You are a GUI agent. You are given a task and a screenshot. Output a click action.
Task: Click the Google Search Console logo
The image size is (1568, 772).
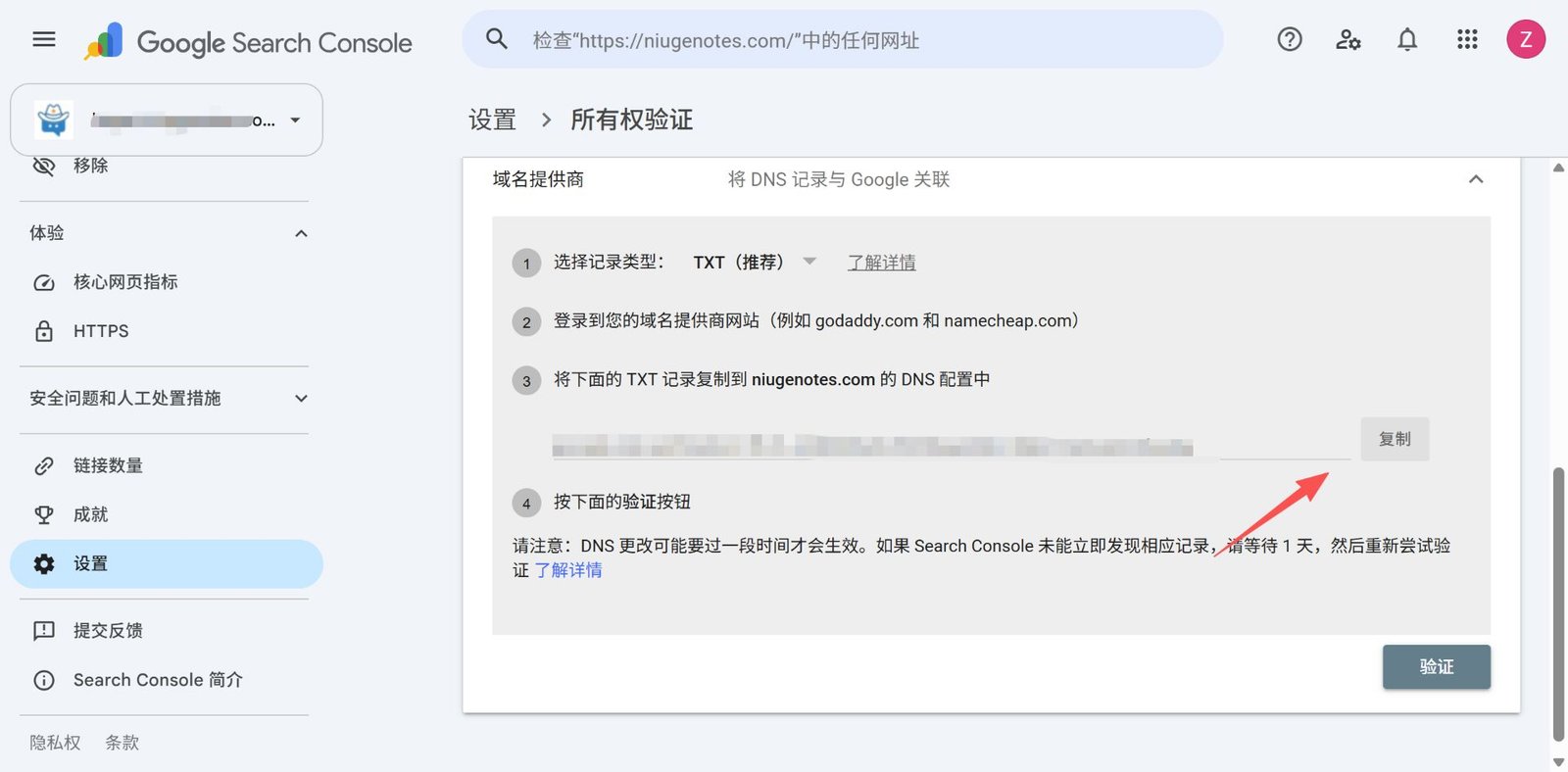pyautogui.click(x=248, y=42)
